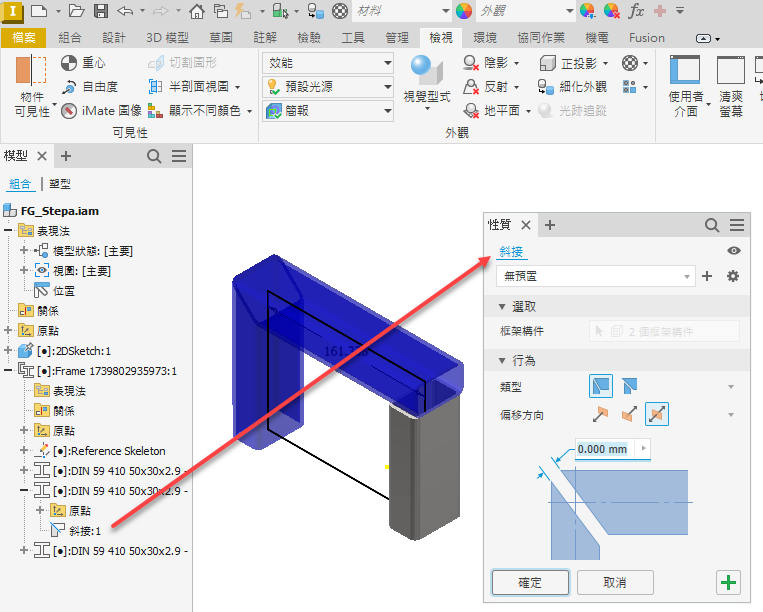Image resolution: width=763 pixels, height=612 pixels.
Task: Open advanced settings gear in miter panel
Action: pyautogui.click(x=733, y=276)
